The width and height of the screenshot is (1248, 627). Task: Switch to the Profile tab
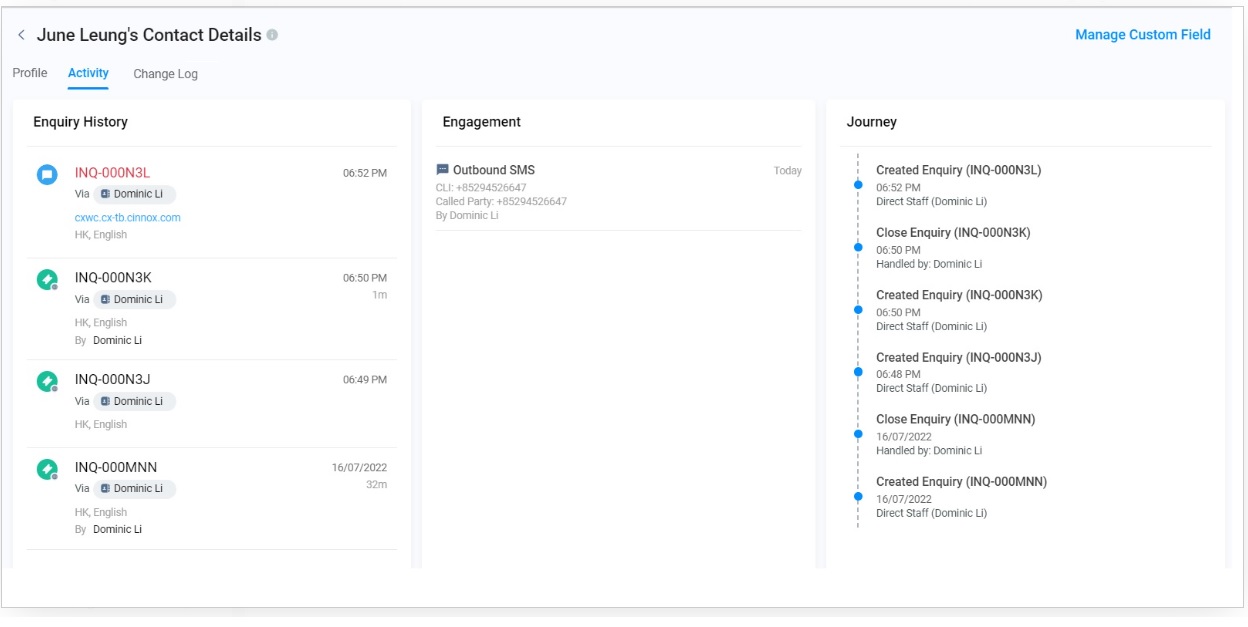30,73
